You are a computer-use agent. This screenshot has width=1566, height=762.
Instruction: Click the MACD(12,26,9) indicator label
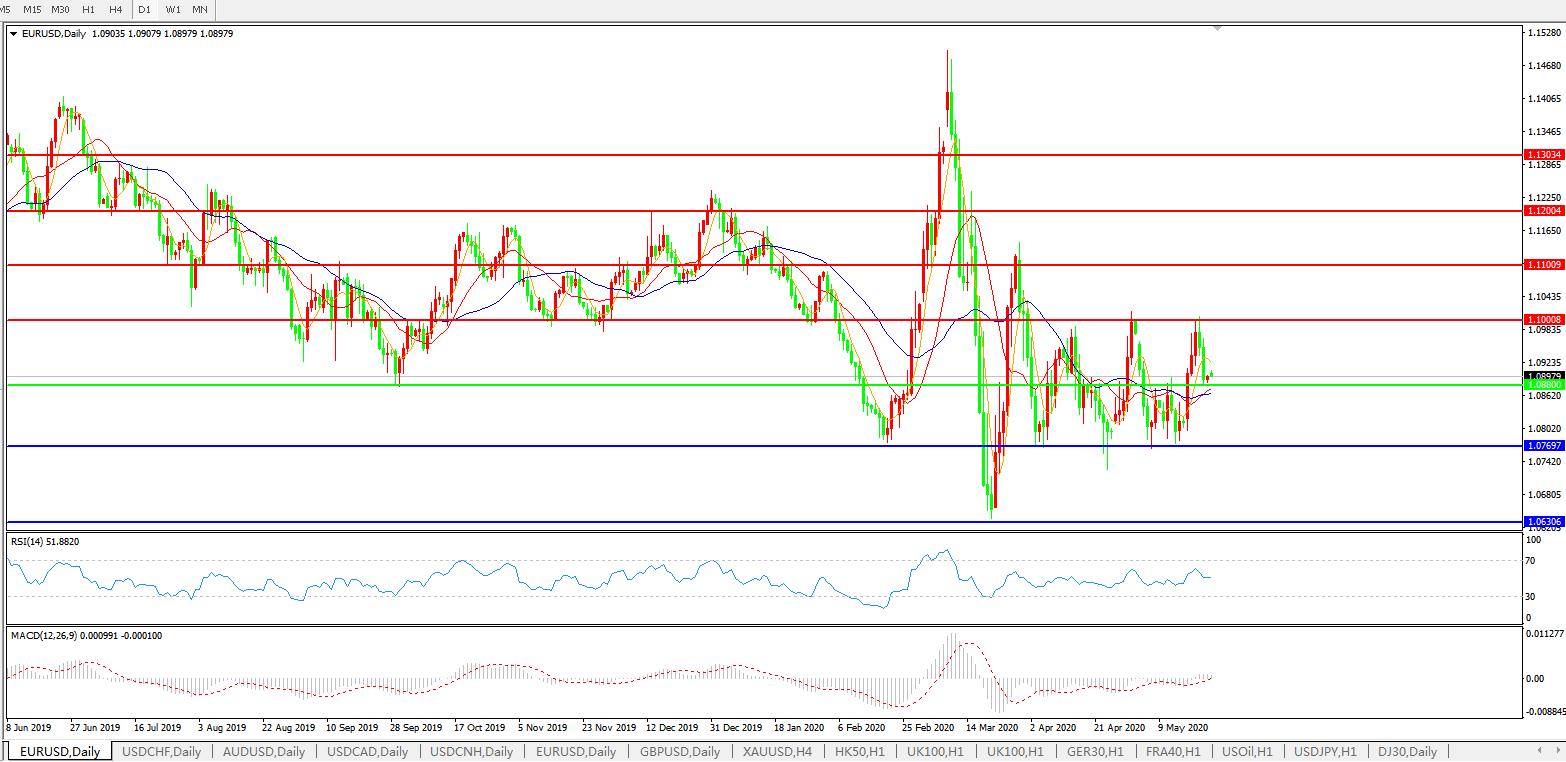click(x=86, y=635)
